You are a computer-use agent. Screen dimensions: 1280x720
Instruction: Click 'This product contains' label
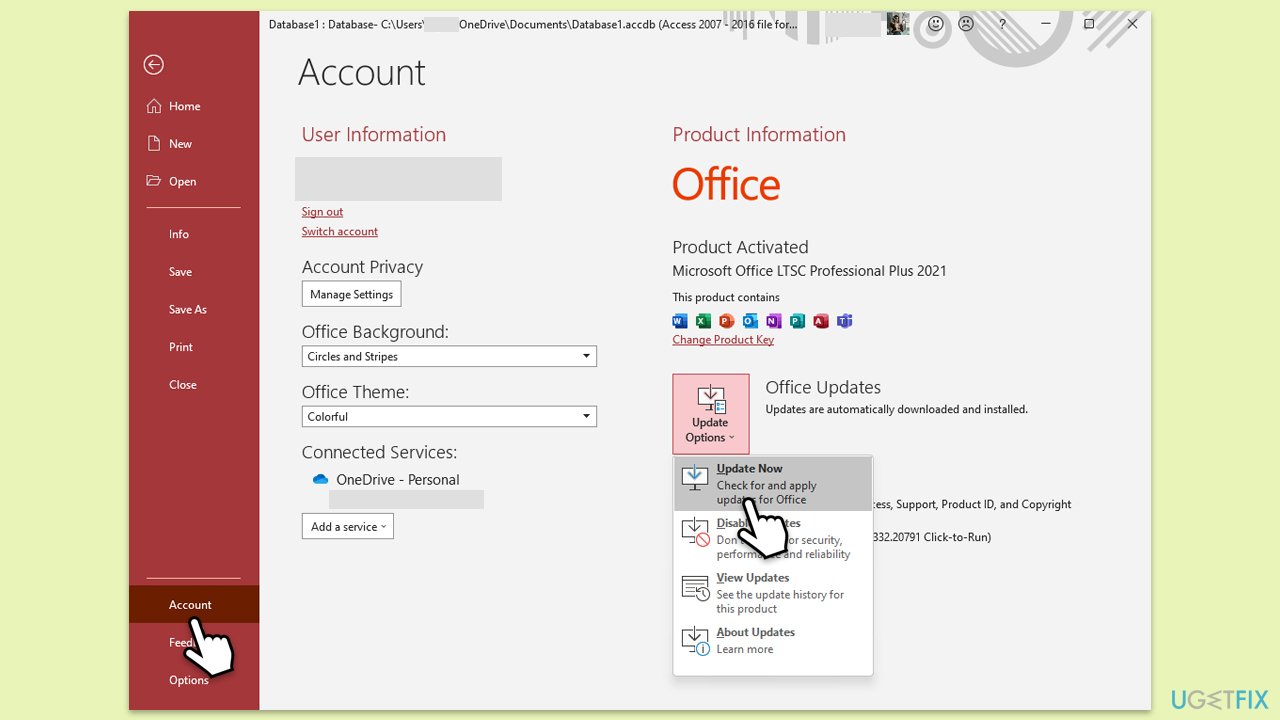726,297
